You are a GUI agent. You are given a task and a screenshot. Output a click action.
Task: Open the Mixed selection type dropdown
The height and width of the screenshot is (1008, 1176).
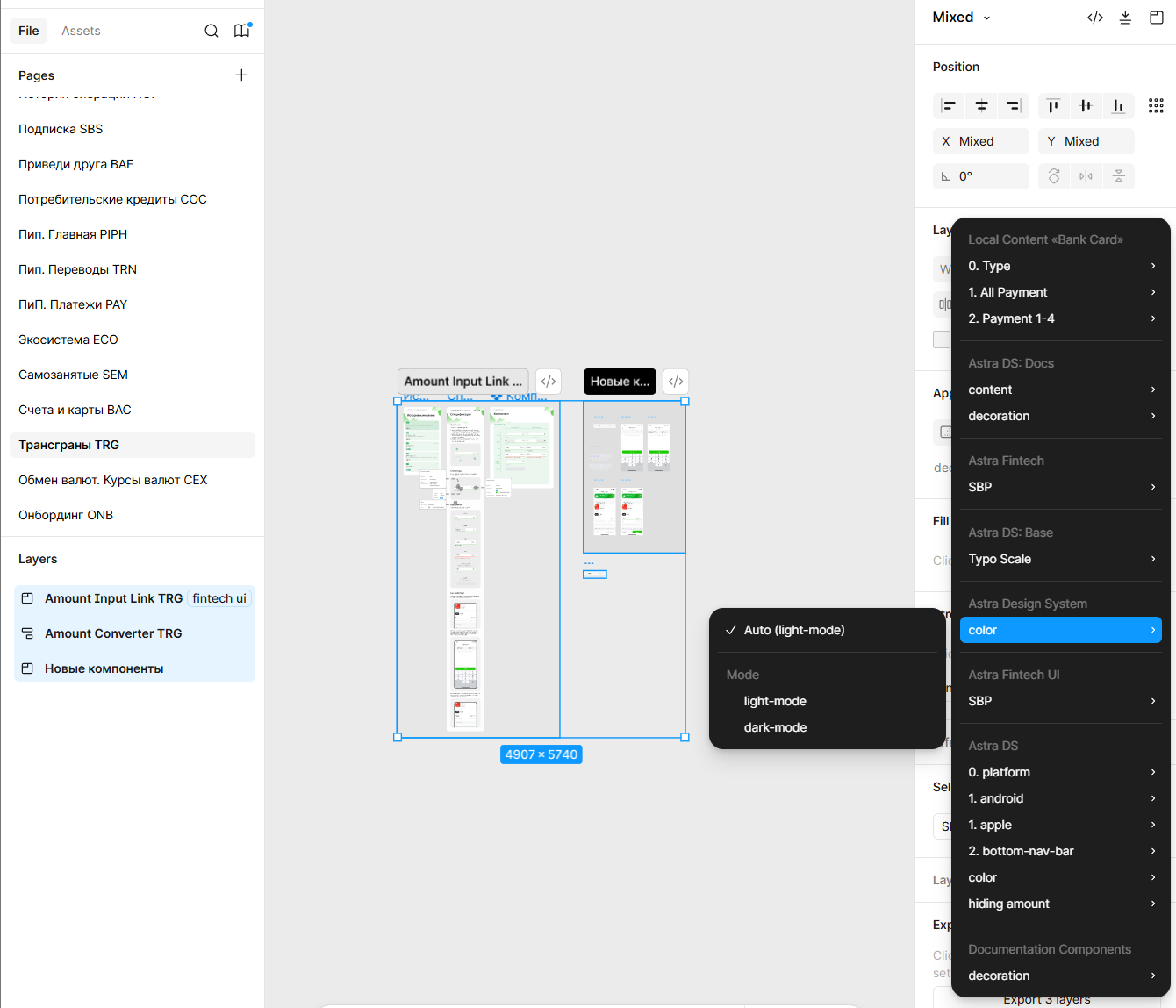coord(962,18)
